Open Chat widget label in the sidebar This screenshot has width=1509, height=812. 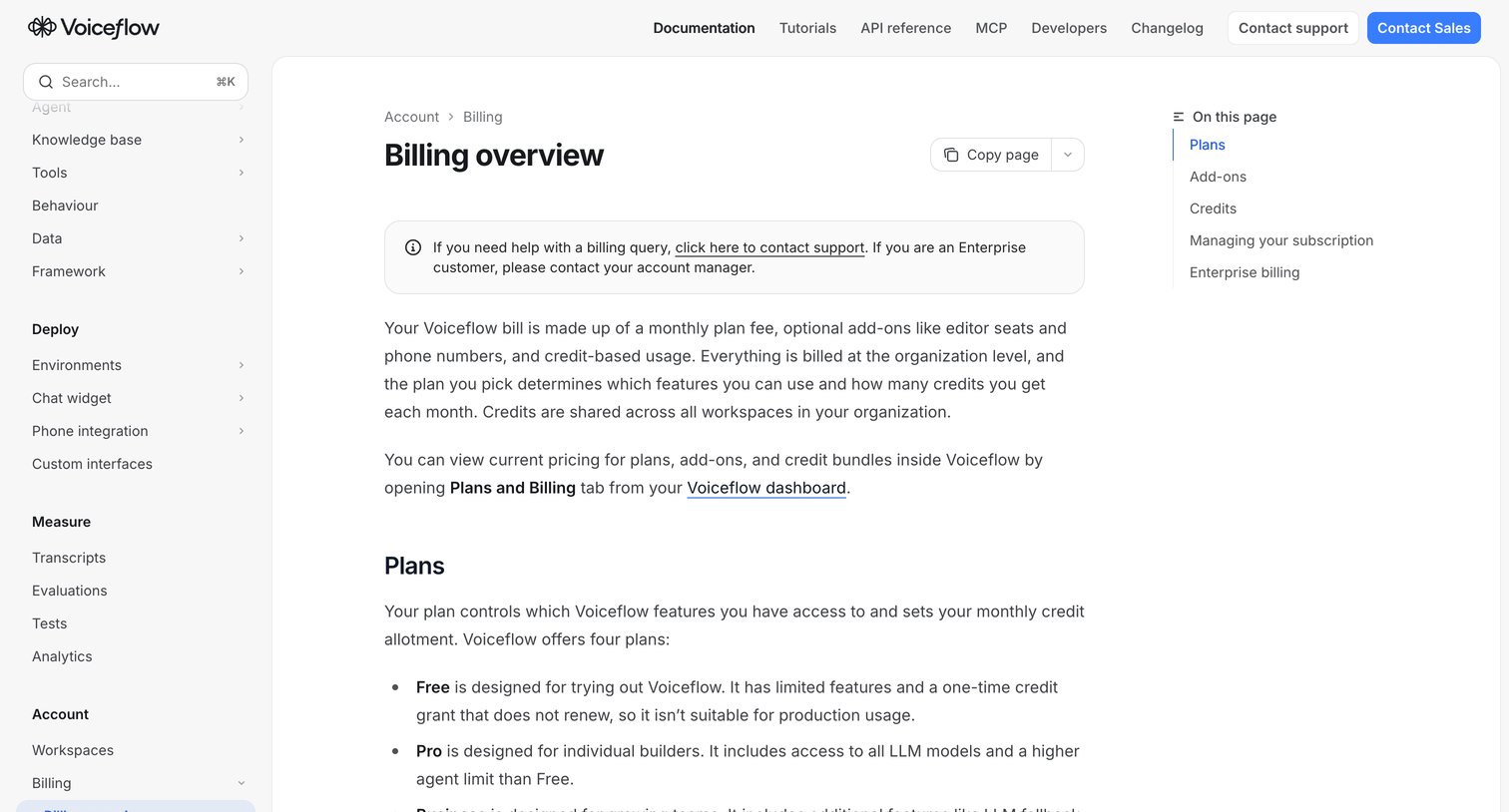click(72, 398)
